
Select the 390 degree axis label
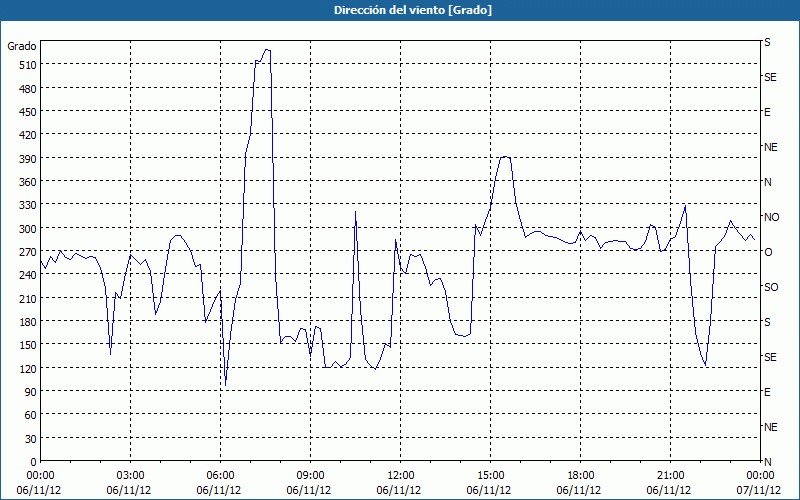point(28,159)
